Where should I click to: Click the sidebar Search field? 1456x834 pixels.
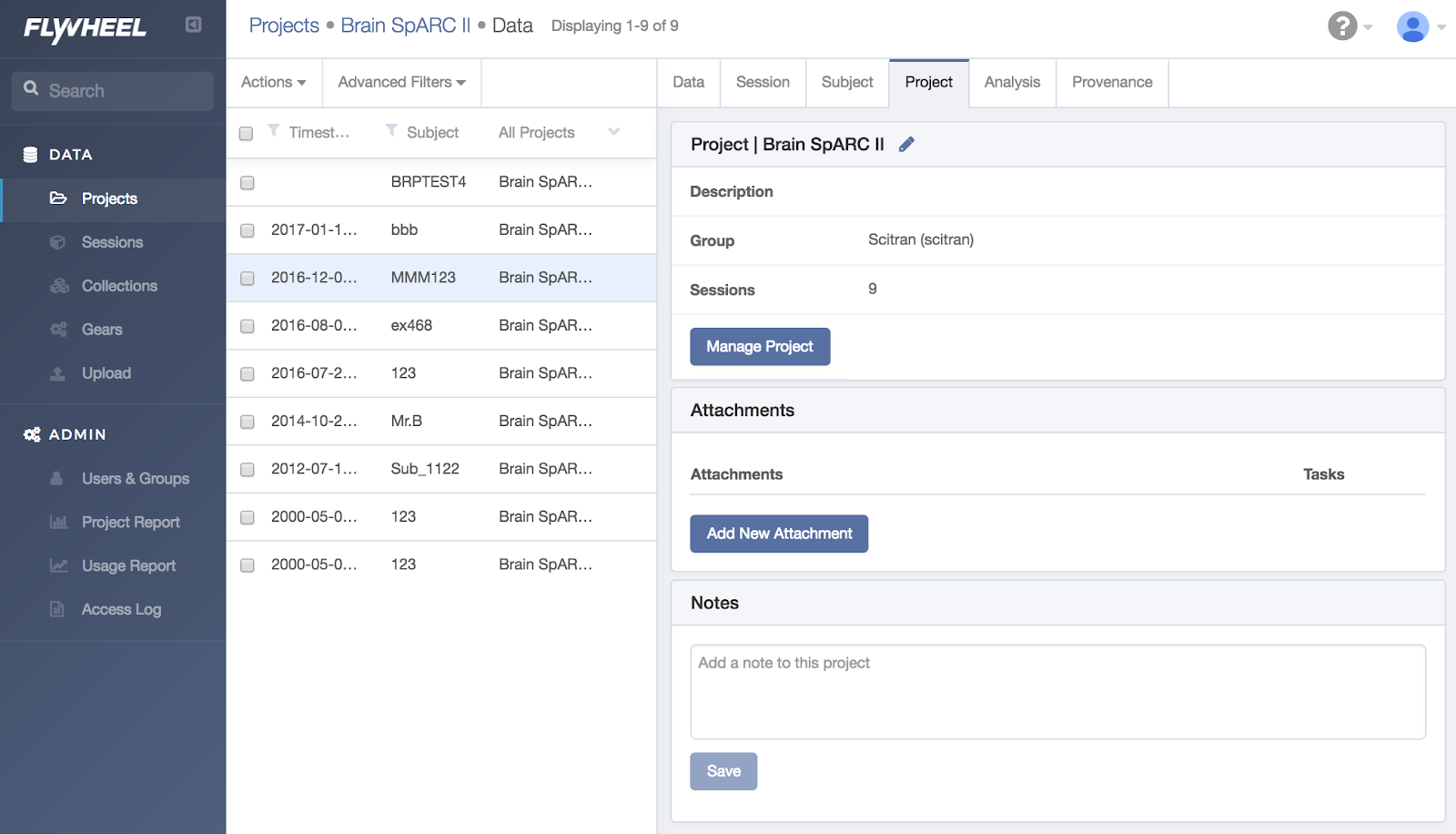click(113, 91)
